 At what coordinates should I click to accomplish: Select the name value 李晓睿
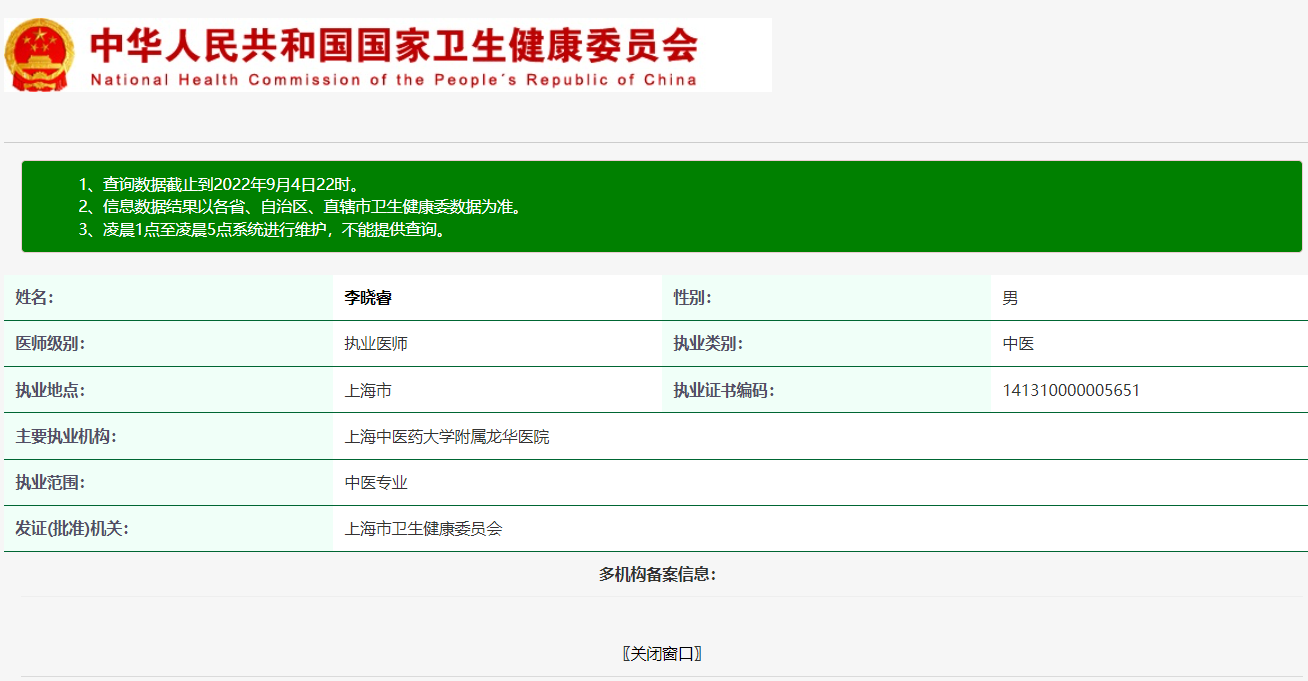(x=368, y=298)
